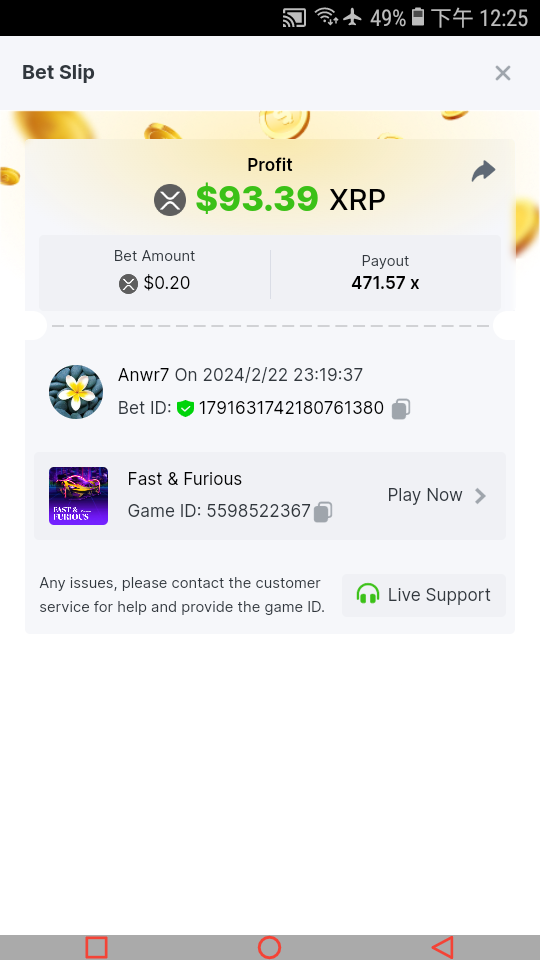Open the Fast & Furious game thumbnail

pyautogui.click(x=78, y=496)
